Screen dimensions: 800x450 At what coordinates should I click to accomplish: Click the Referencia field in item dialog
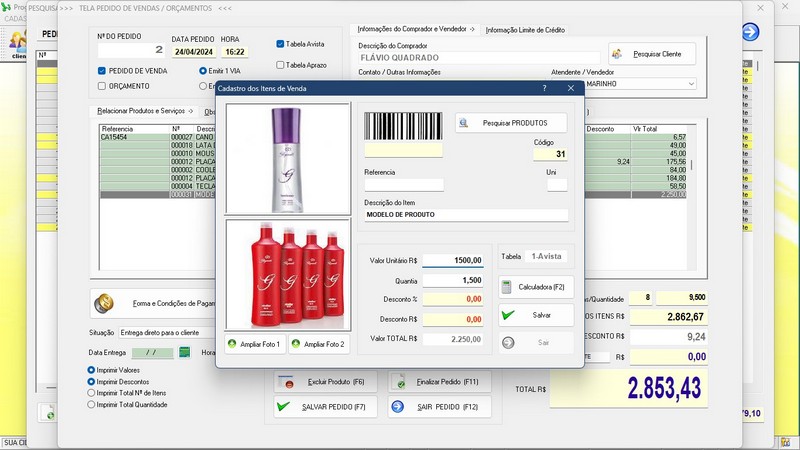click(x=404, y=185)
